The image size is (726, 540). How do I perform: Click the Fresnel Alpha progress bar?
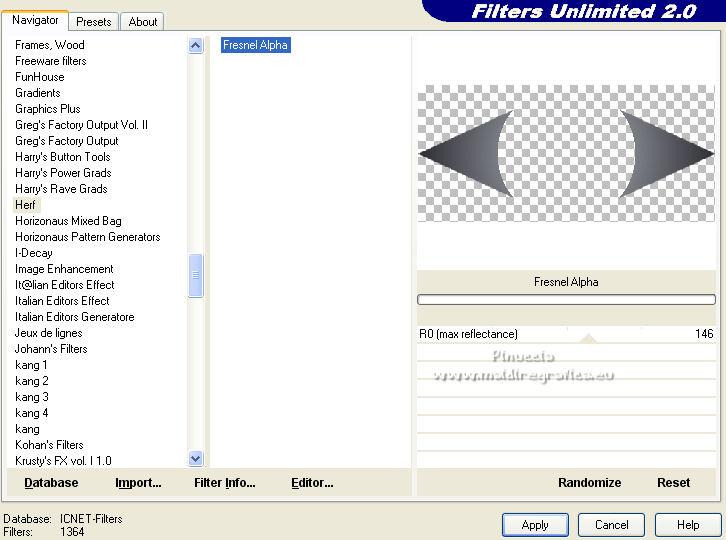[566, 300]
